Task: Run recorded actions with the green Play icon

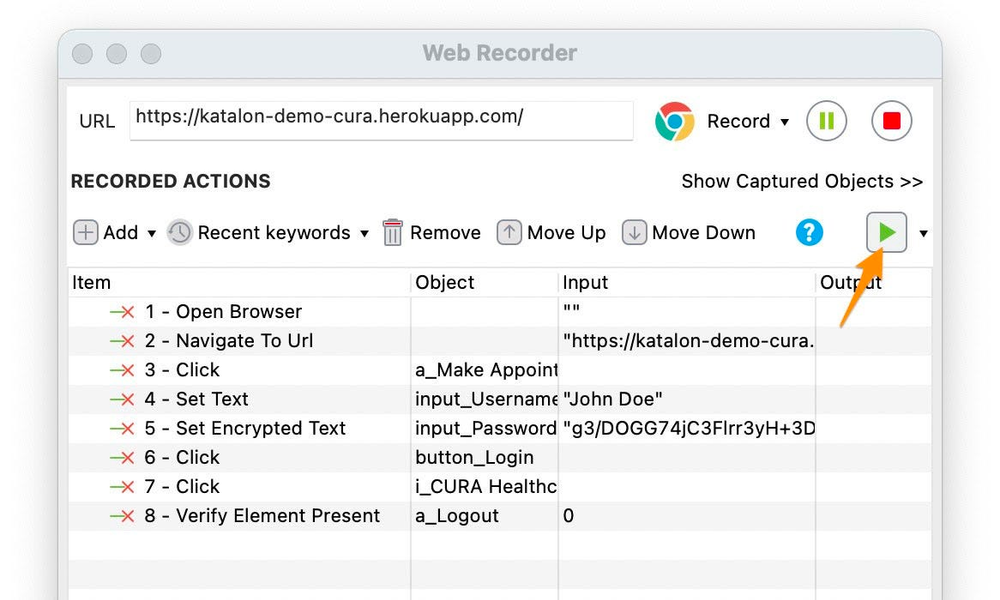Action: click(886, 232)
